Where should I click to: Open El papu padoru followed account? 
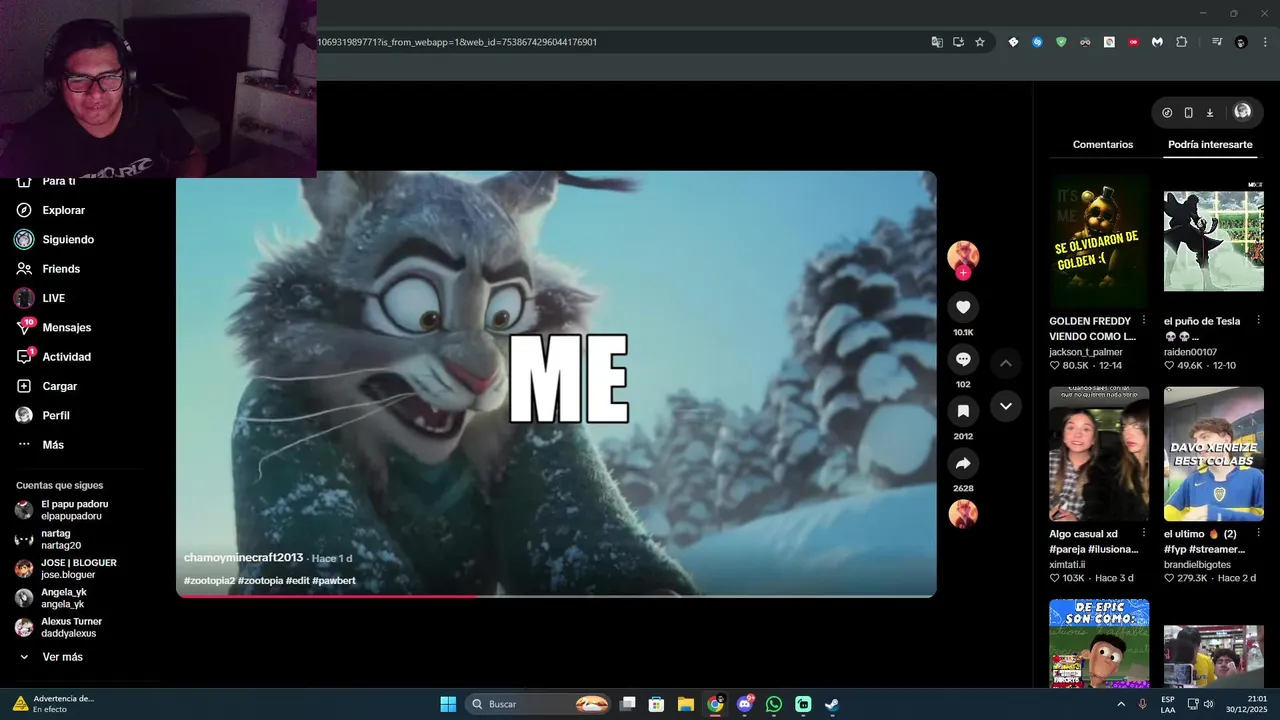click(75, 510)
